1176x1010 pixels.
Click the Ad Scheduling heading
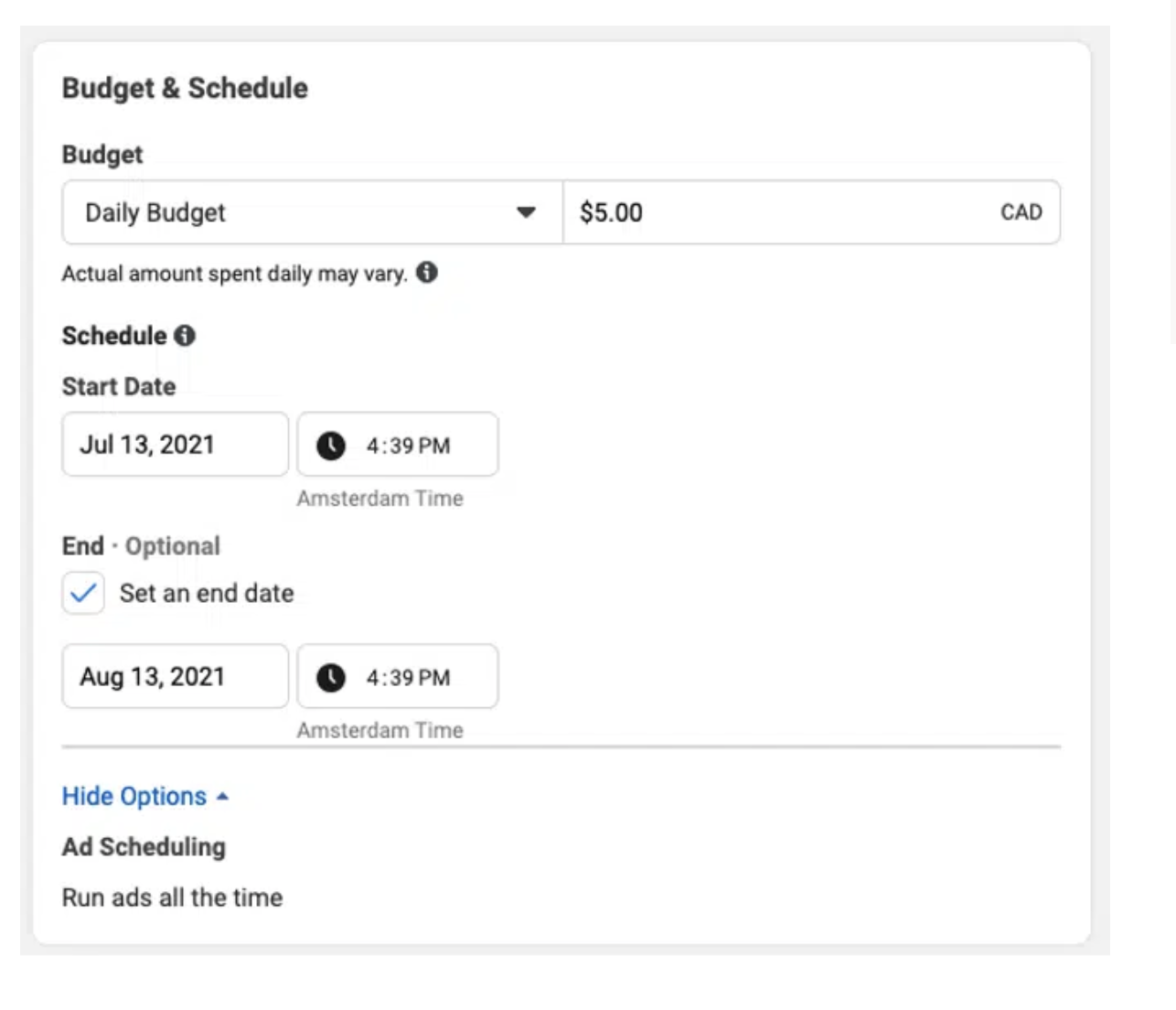(x=144, y=847)
